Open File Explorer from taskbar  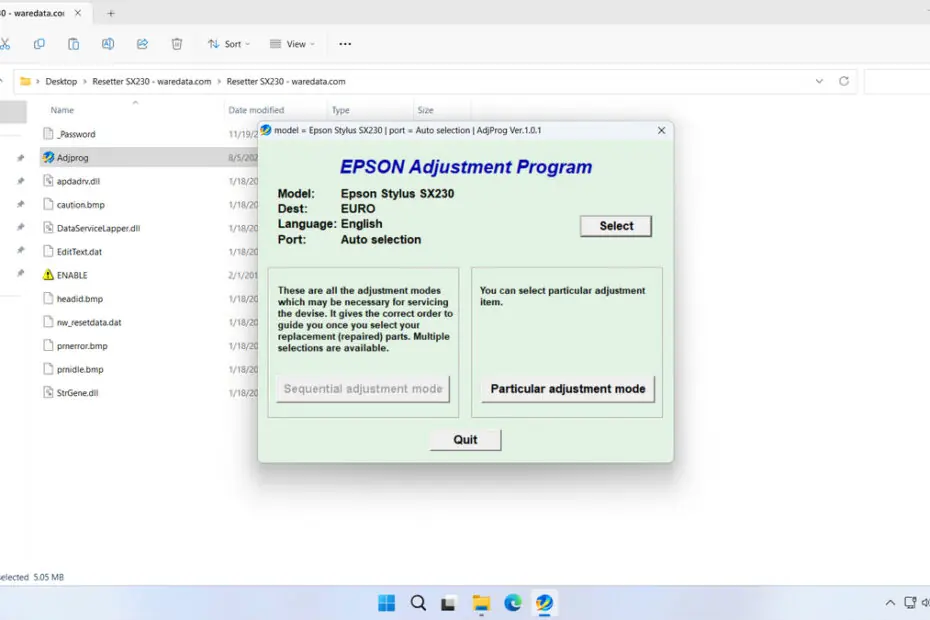(481, 603)
